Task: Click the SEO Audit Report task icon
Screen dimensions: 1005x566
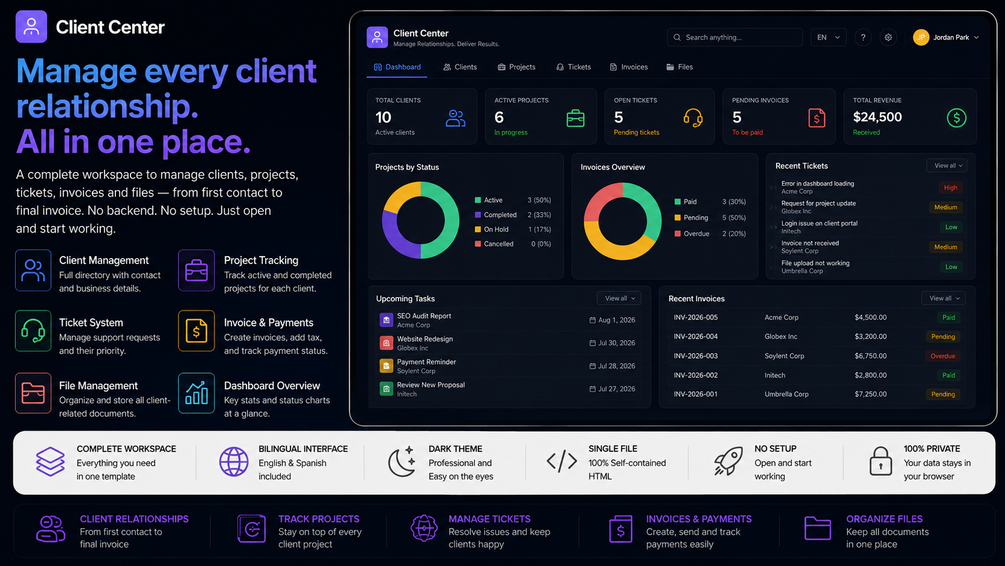Action: (386, 320)
